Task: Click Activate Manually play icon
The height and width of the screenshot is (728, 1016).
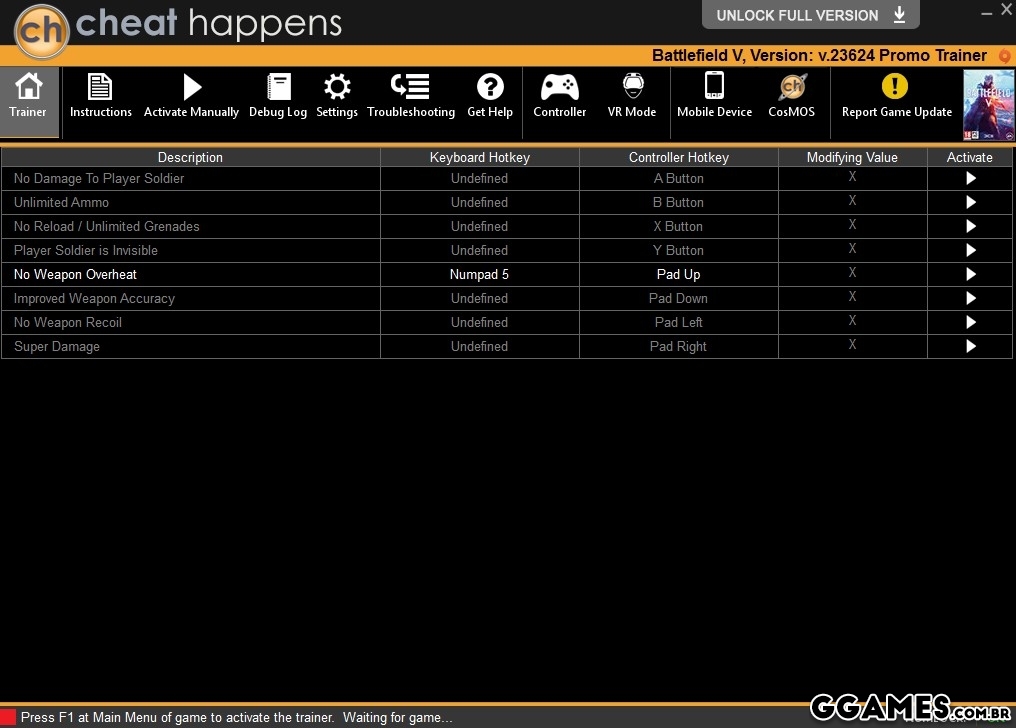Action: click(191, 89)
